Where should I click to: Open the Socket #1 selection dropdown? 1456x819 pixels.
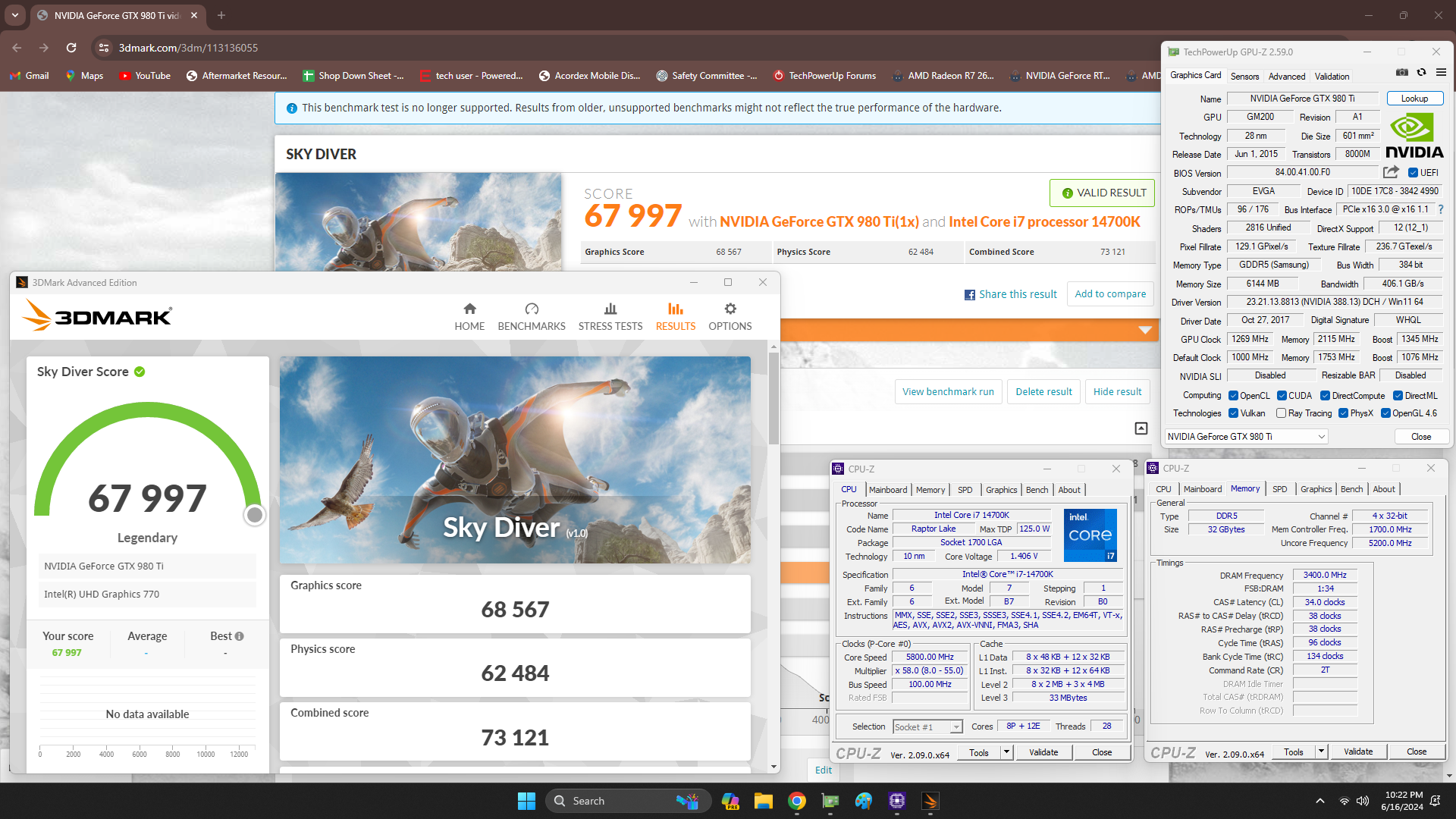(927, 727)
